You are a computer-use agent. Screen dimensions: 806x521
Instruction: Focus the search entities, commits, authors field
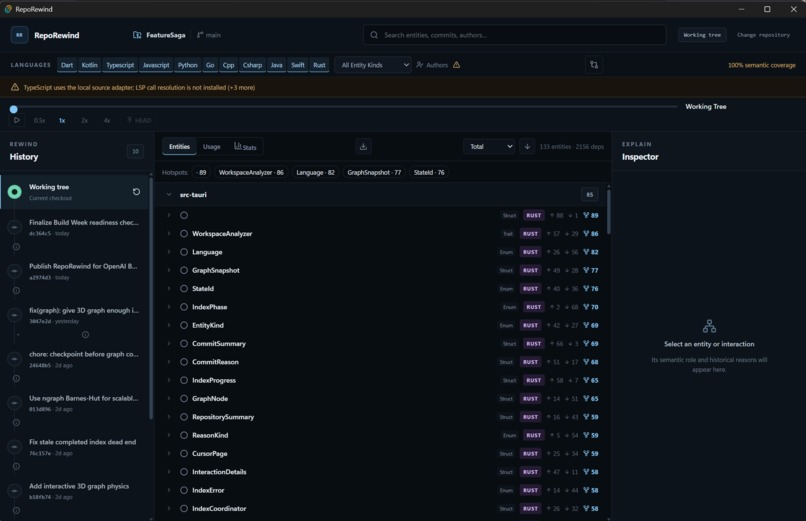point(515,35)
